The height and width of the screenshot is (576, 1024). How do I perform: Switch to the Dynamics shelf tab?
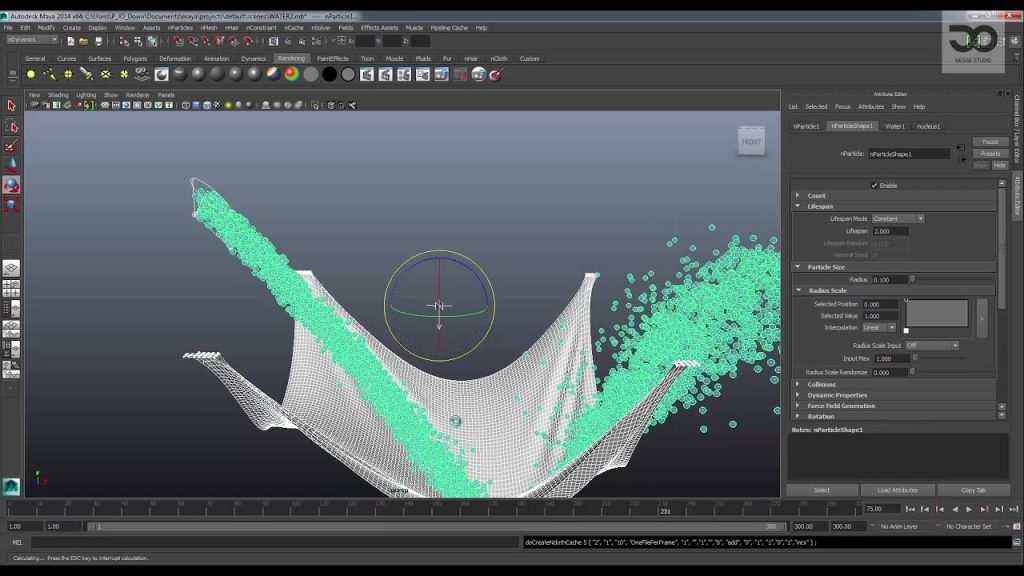point(253,59)
